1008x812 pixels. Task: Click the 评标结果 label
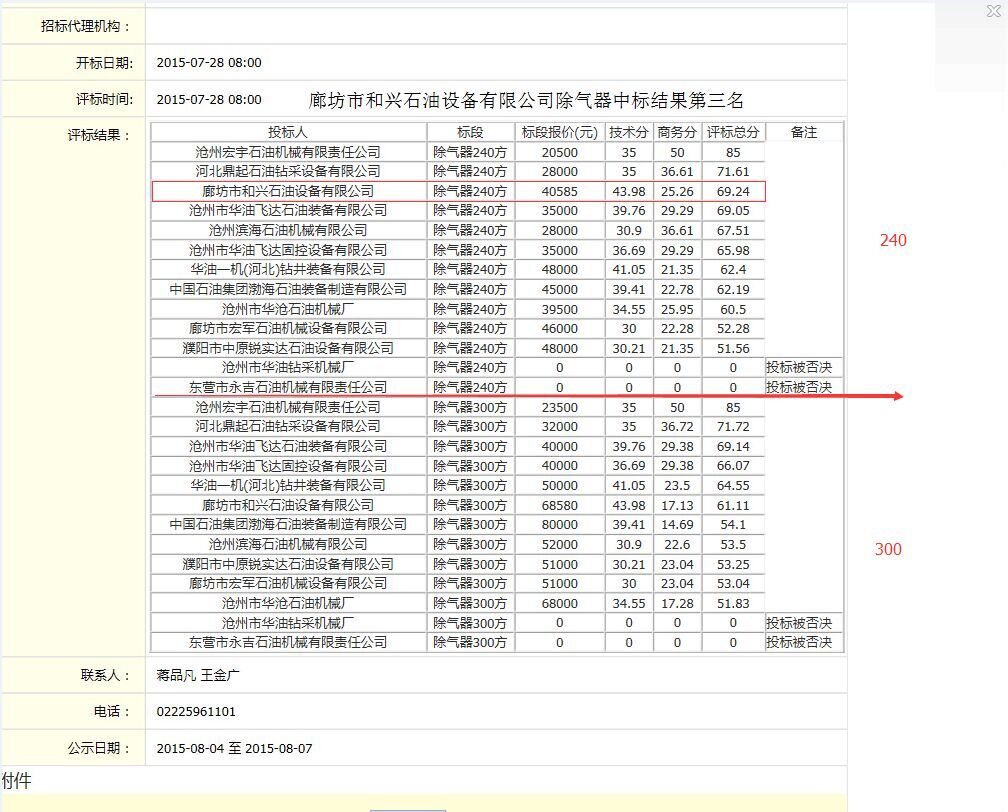(x=99, y=136)
